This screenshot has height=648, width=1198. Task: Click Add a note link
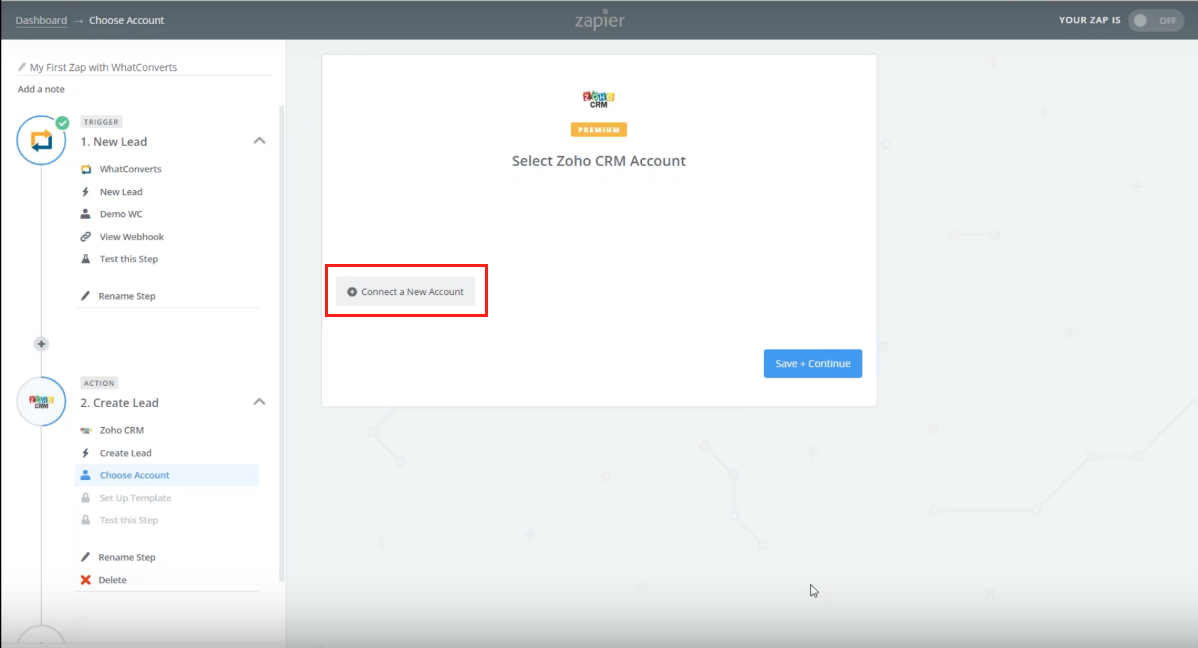click(41, 89)
